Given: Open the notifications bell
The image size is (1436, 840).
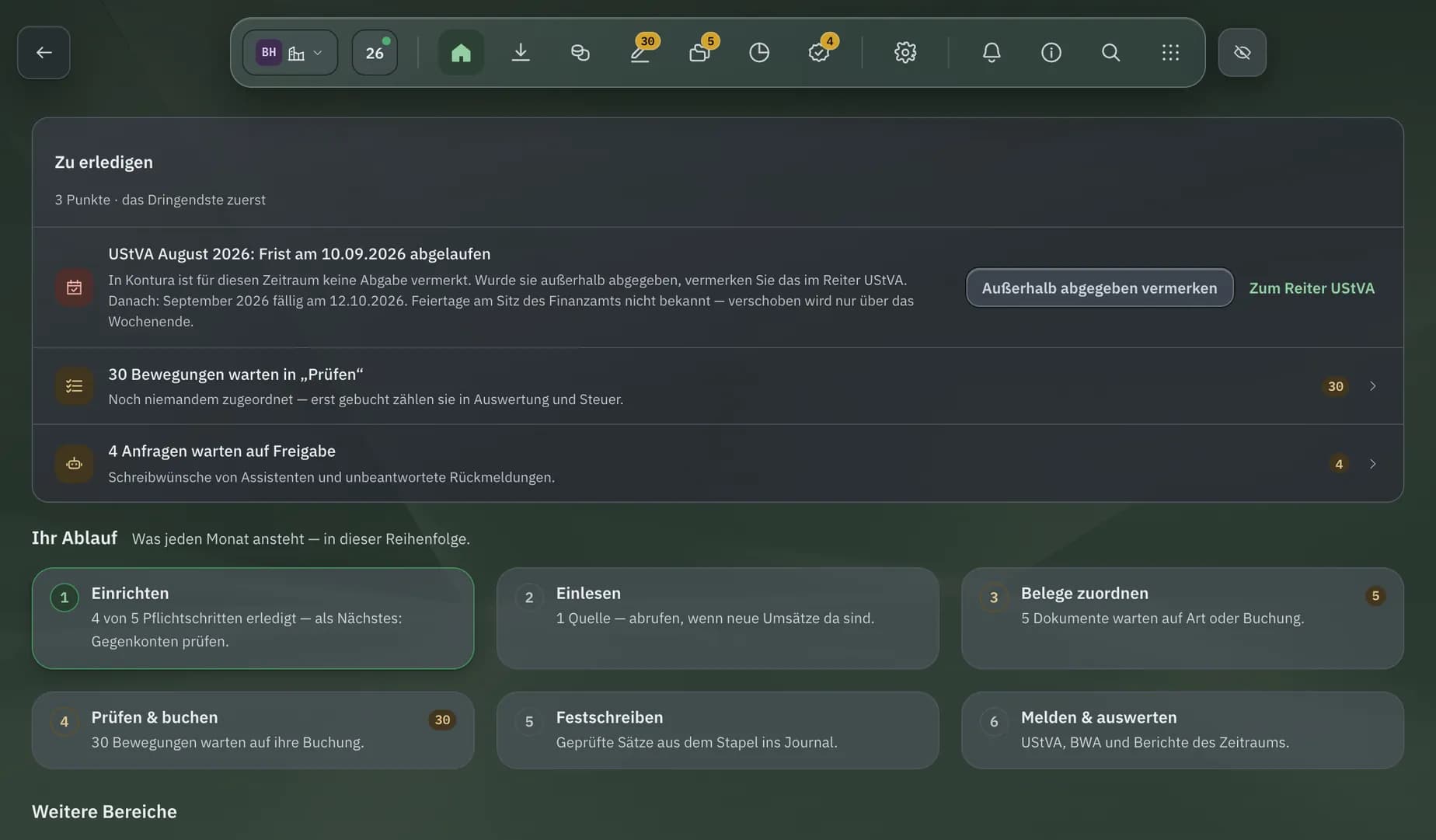Looking at the screenshot, I should (x=992, y=52).
